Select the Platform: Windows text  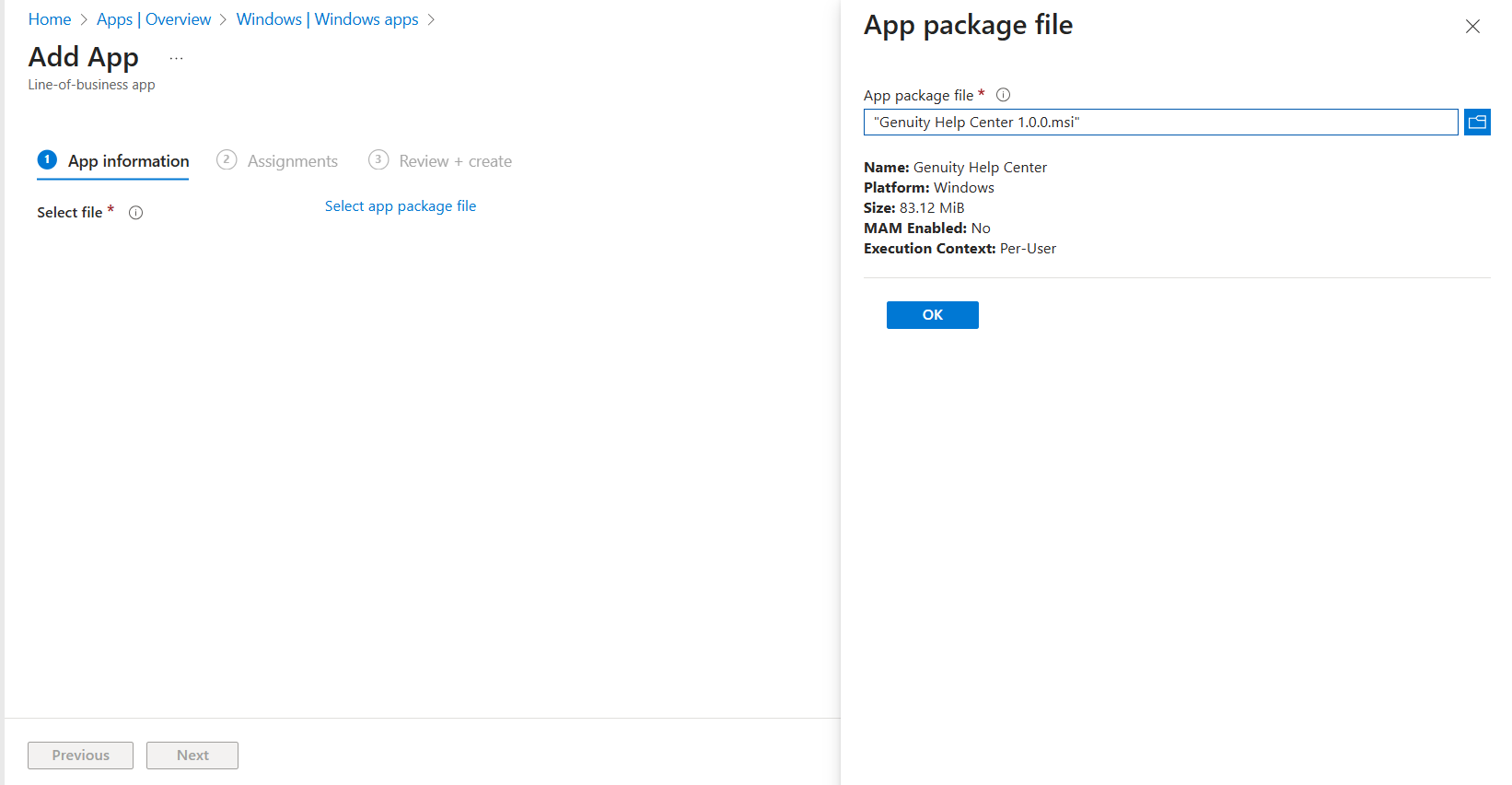[929, 188]
